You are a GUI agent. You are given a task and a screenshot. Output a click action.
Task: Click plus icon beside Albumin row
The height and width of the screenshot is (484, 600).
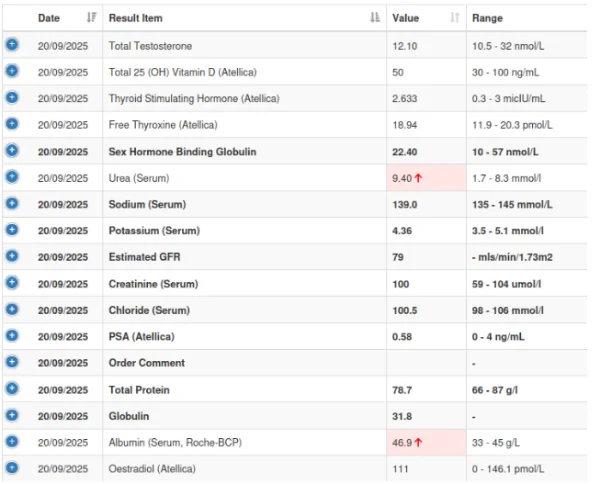click(x=12, y=441)
